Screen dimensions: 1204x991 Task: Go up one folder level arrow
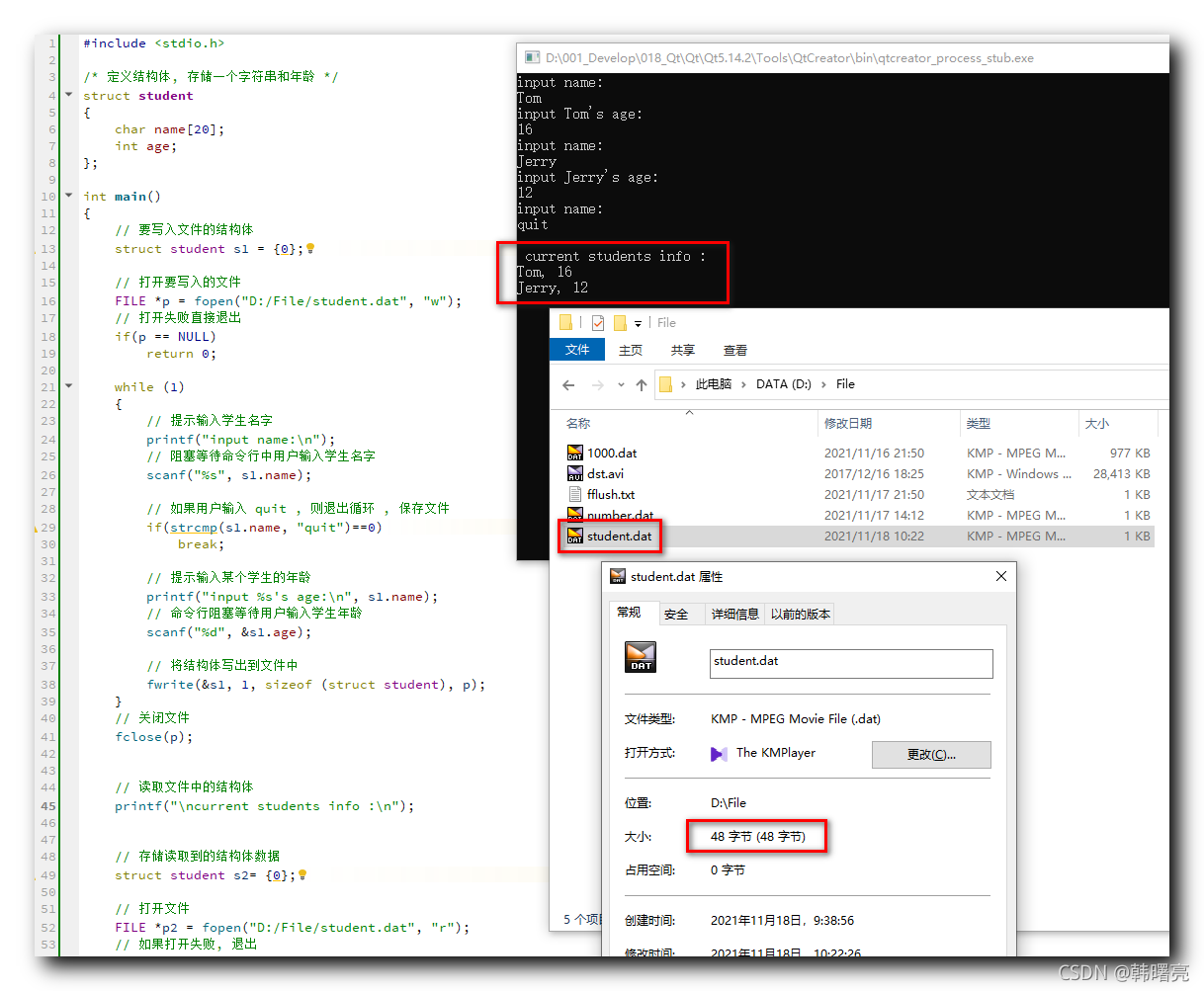(642, 384)
